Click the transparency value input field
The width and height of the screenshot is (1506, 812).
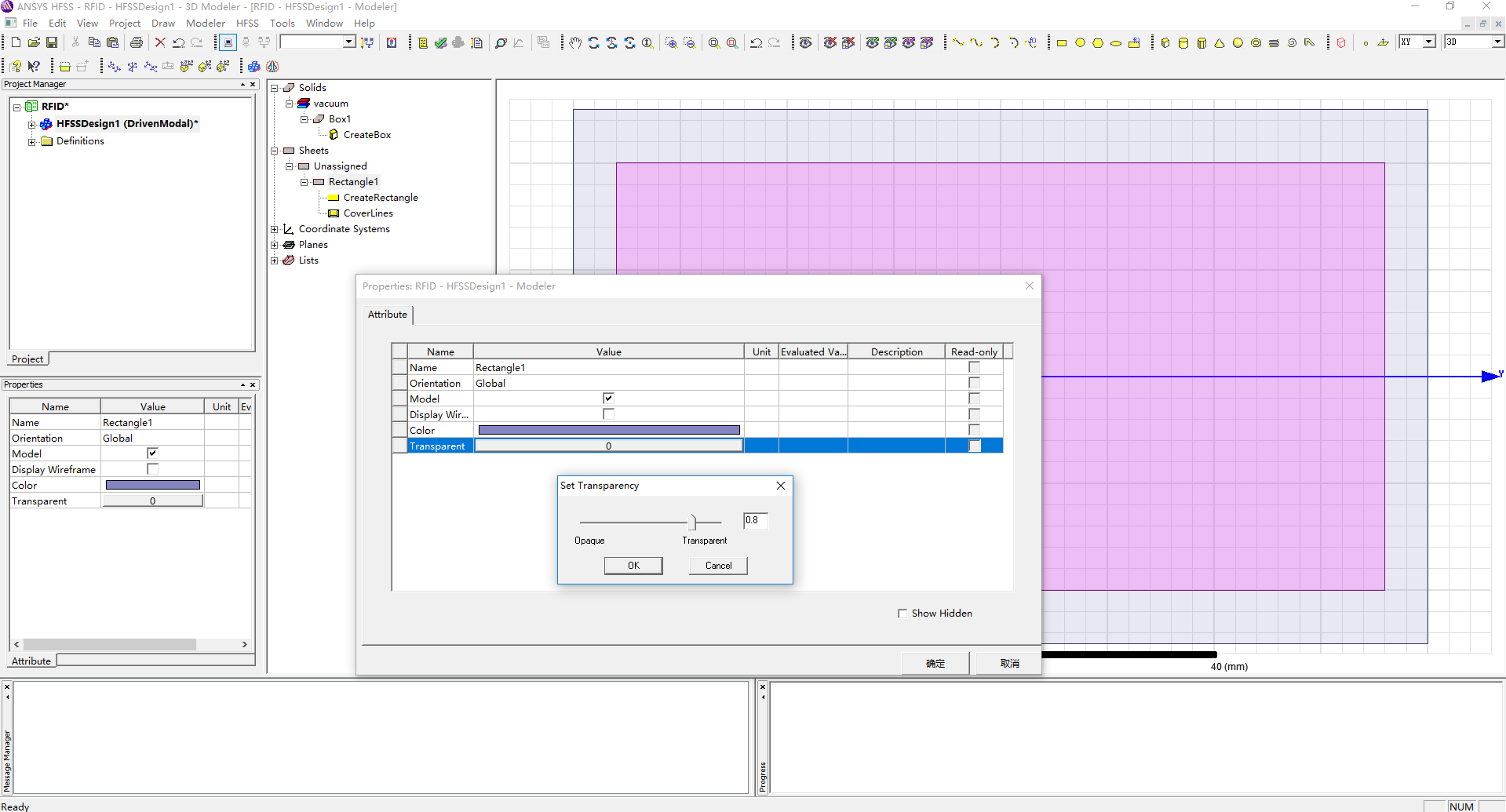(x=755, y=520)
